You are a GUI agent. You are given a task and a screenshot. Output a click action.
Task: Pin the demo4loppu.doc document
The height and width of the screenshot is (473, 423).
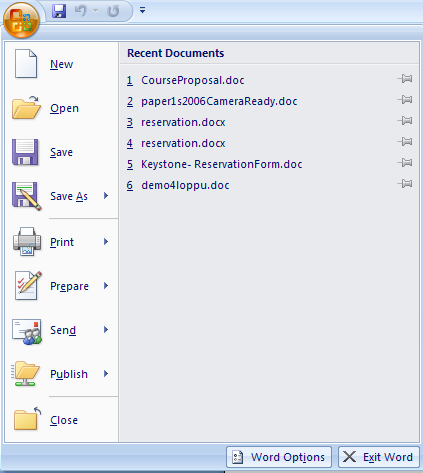405,184
